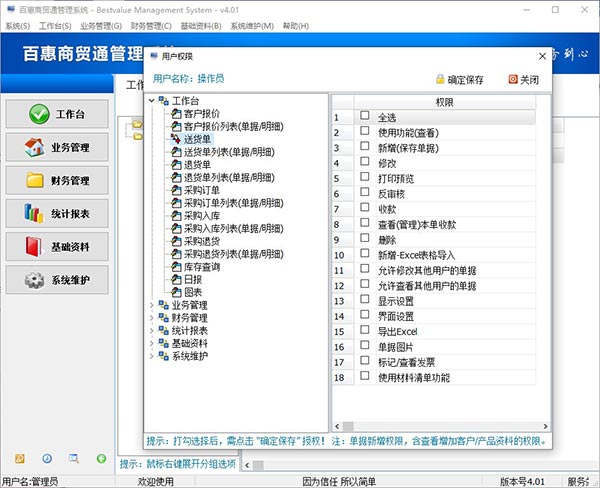Check 使用材料清单功能 checkbox
The height and width of the screenshot is (488, 600).
[x=365, y=375]
